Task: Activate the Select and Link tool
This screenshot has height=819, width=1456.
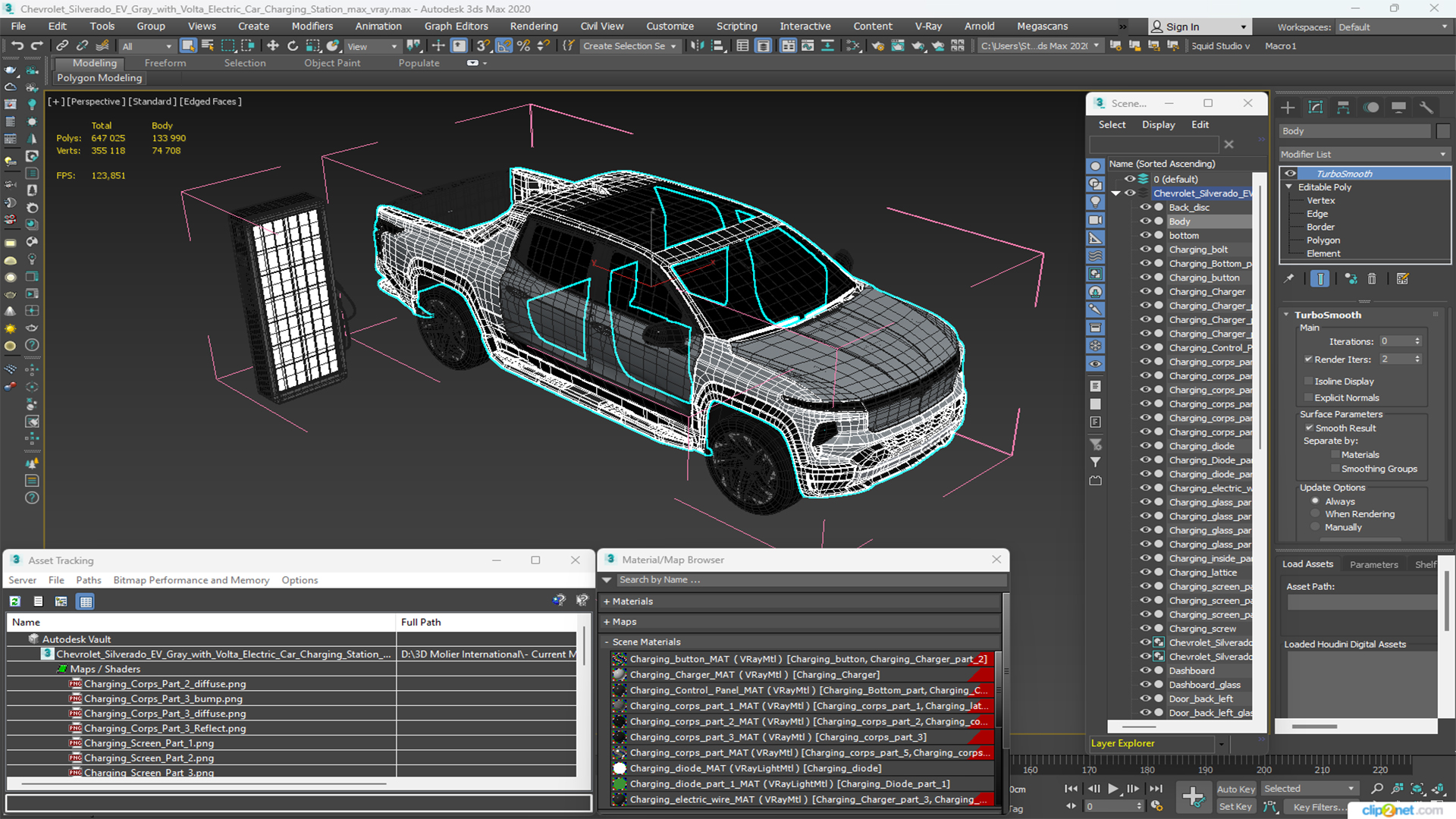Action: [x=62, y=46]
